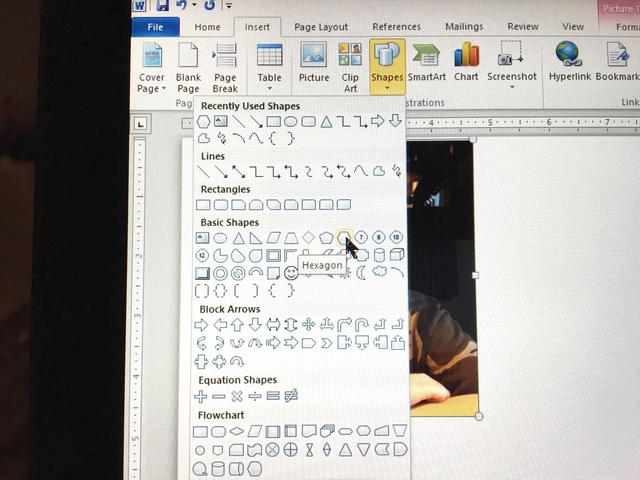Choose the Up Arrow in Block Arrows
Viewport: 640px width, 480px height.
[238, 325]
